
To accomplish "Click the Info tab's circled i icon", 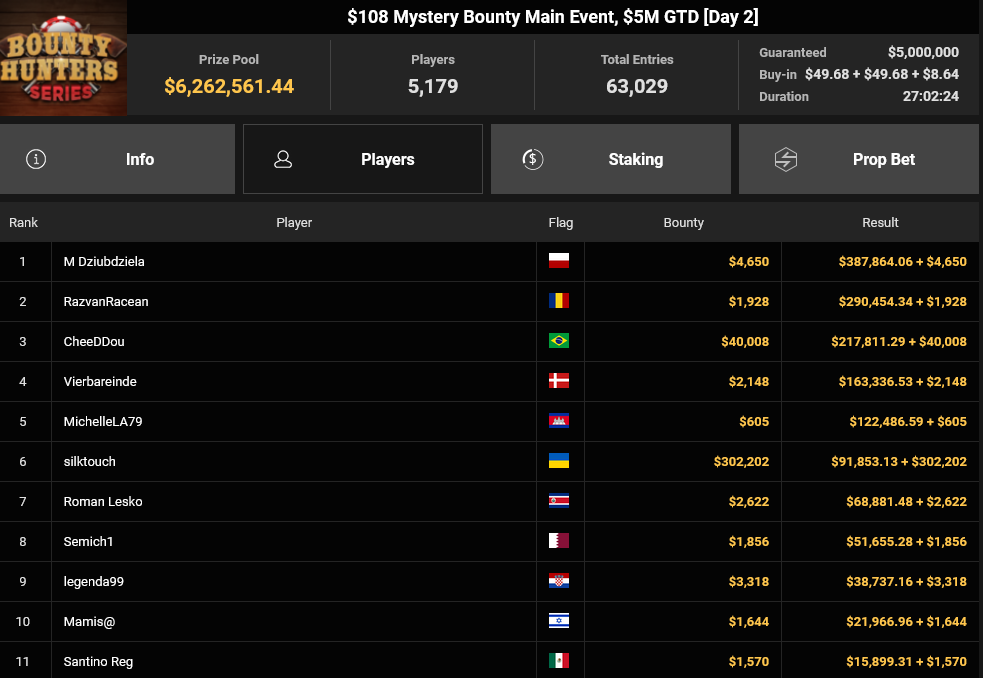I will pos(36,159).
